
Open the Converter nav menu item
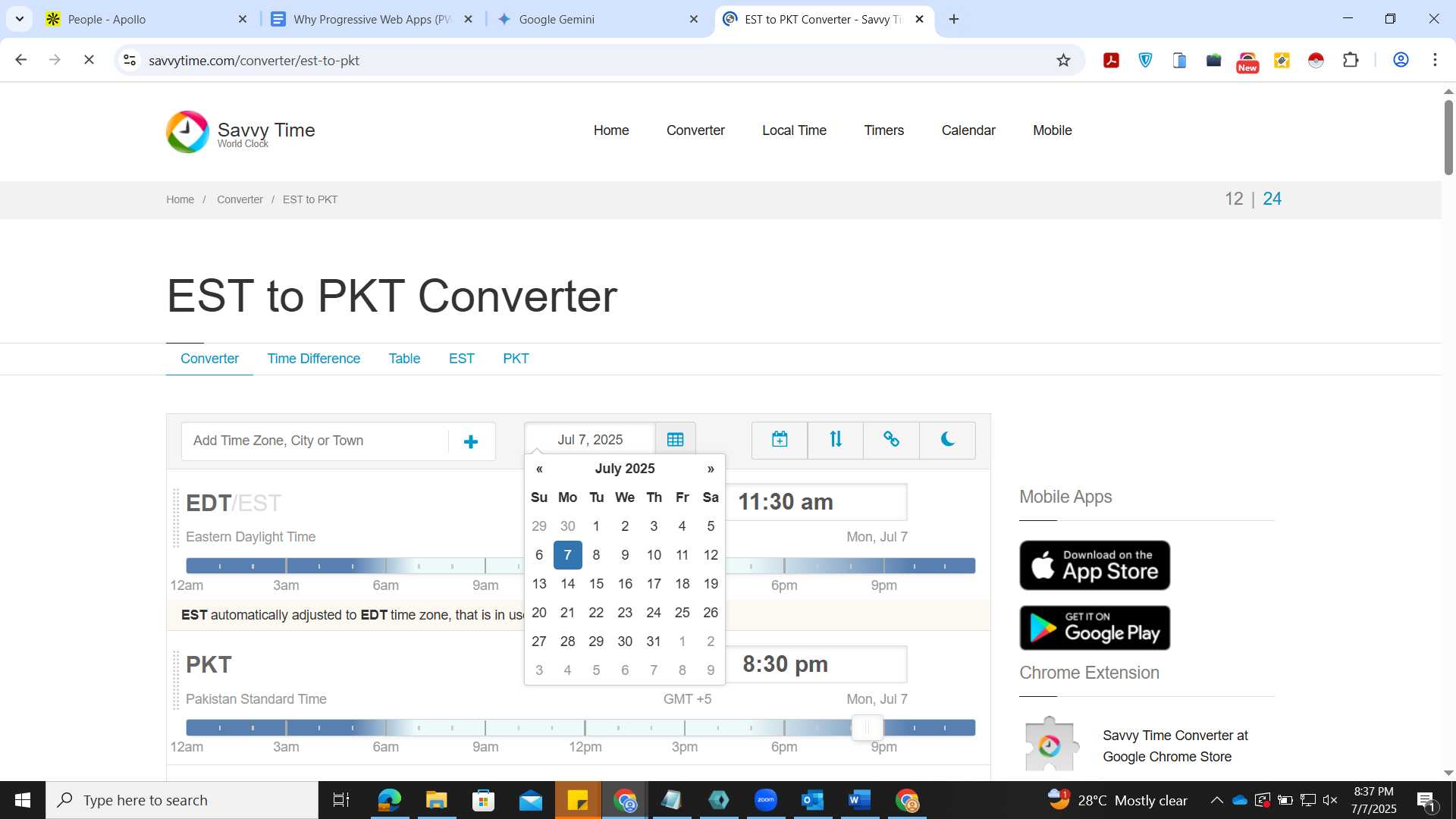[x=695, y=130]
